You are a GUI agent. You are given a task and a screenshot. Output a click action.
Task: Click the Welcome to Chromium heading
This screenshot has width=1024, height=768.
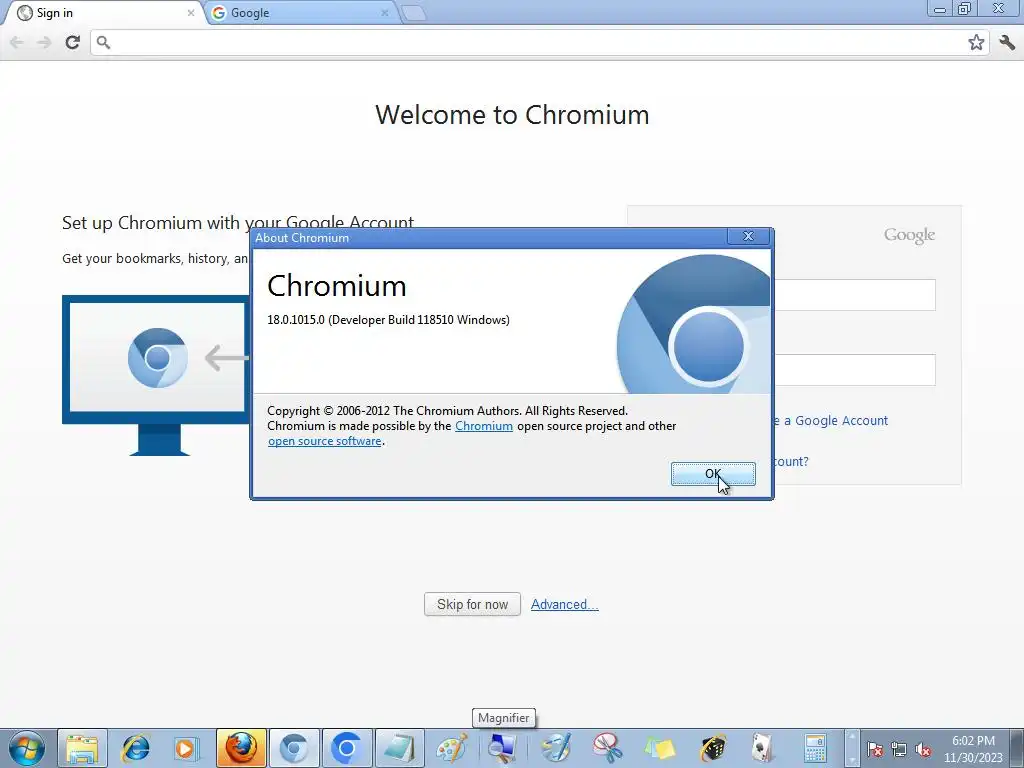coord(512,115)
